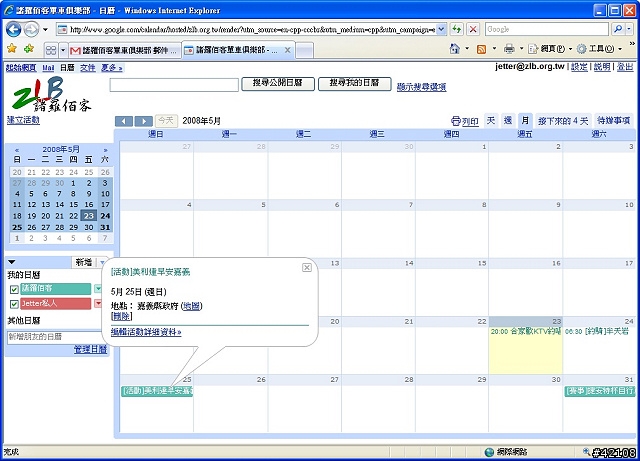The height and width of the screenshot is (461, 640).
Task: Click the add a friend's calendar field
Action: (55, 337)
